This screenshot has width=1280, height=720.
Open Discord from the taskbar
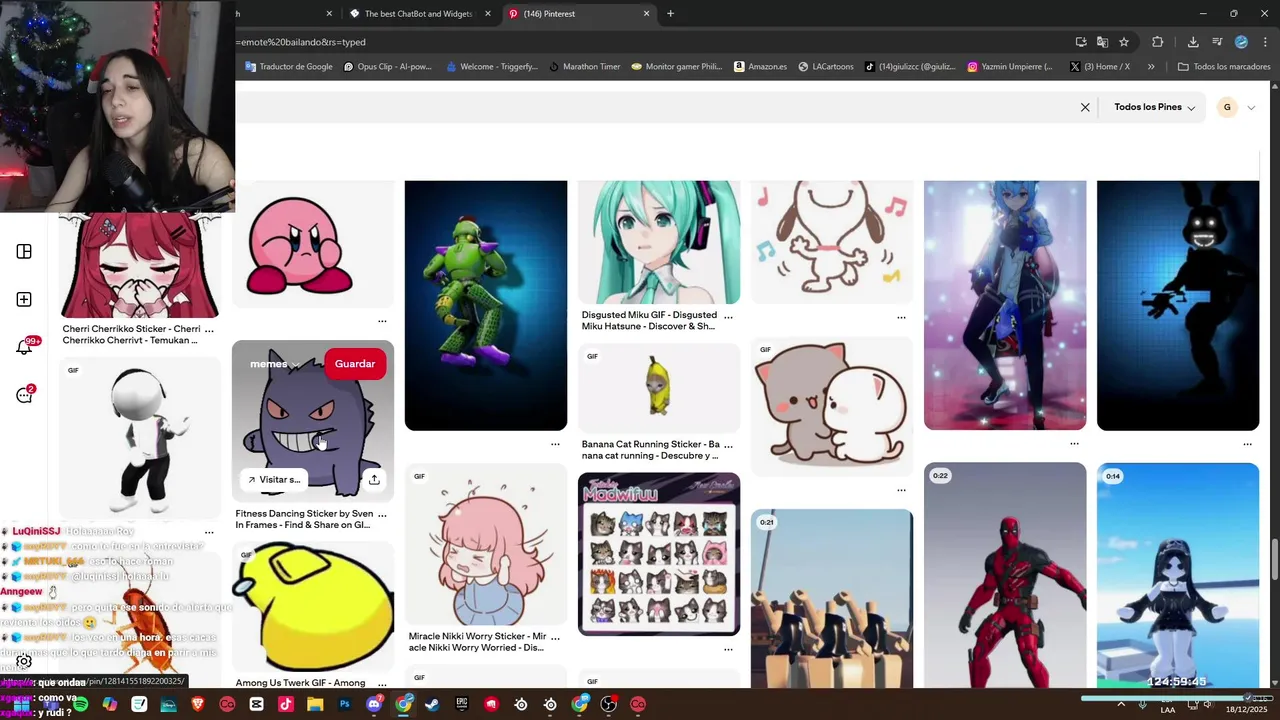click(374, 704)
